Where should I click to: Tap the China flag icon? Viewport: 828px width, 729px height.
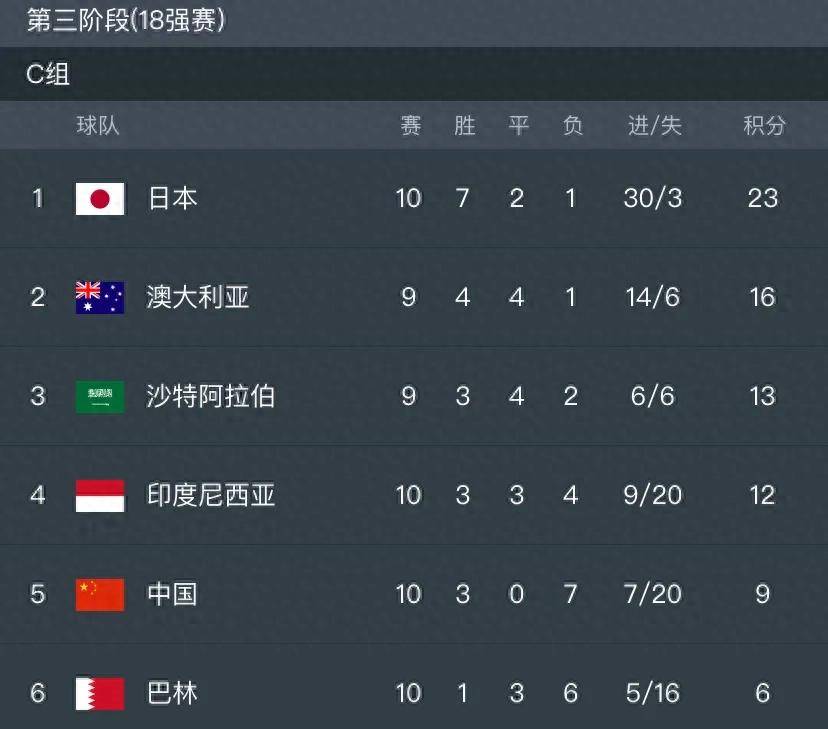(x=100, y=594)
